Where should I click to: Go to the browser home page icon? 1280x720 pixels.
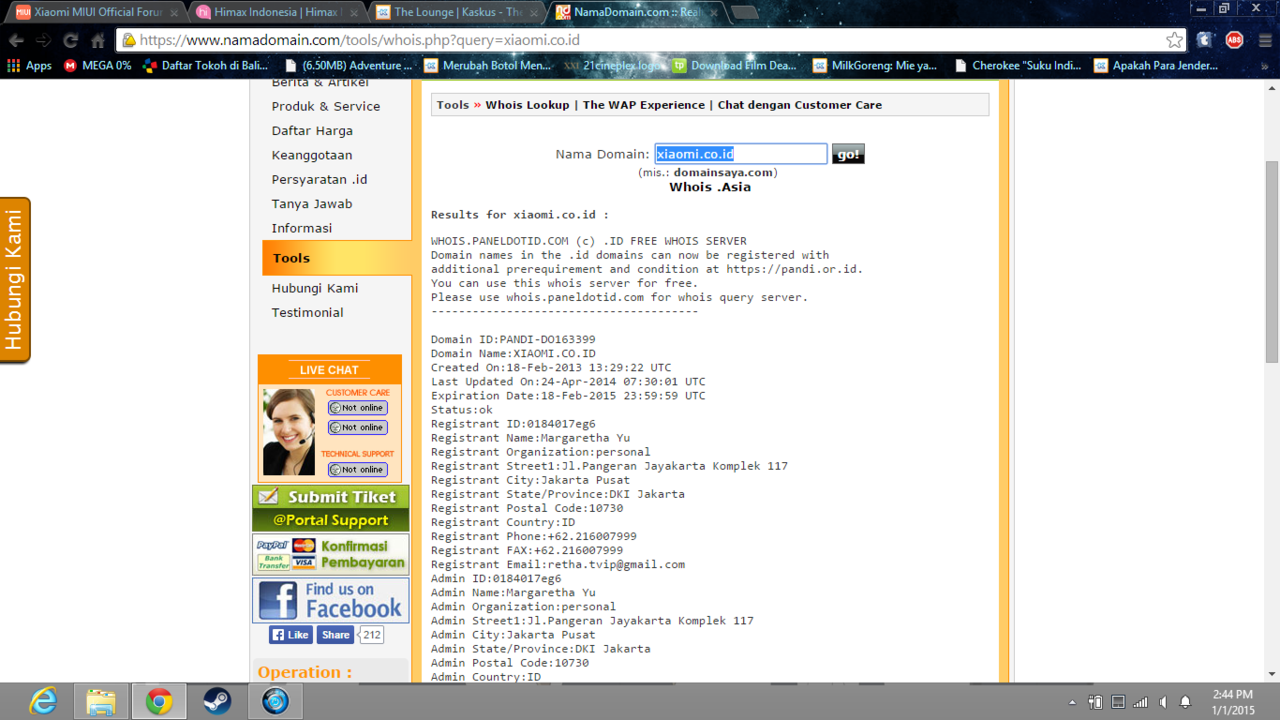click(x=97, y=41)
